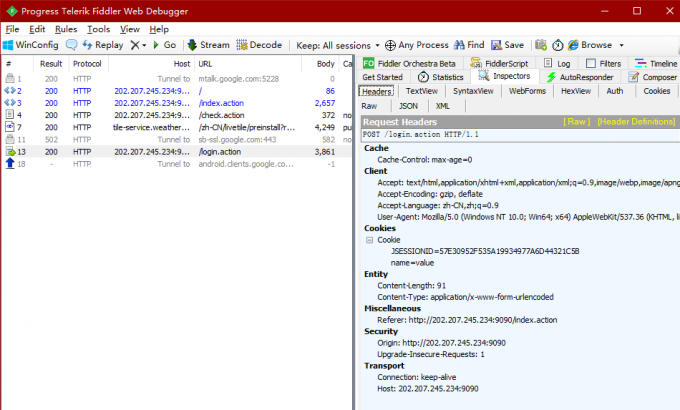Select the JSON inspector tab

click(x=408, y=106)
